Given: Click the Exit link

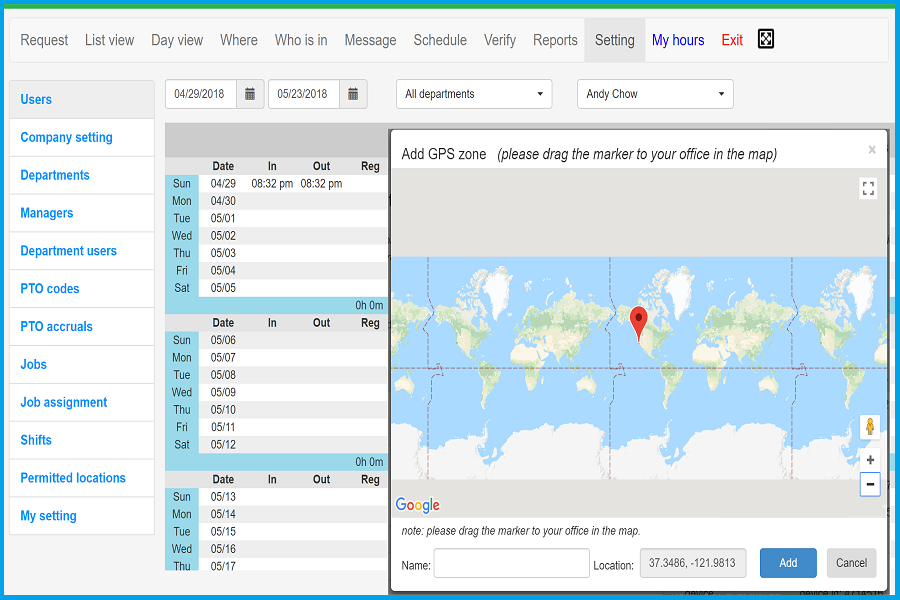Looking at the screenshot, I should tap(732, 40).
